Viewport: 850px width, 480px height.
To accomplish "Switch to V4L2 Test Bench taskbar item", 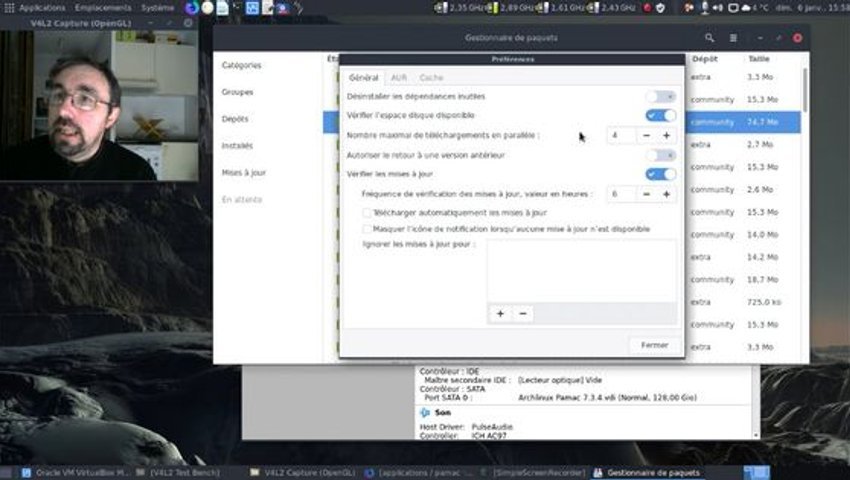I will coord(178,472).
